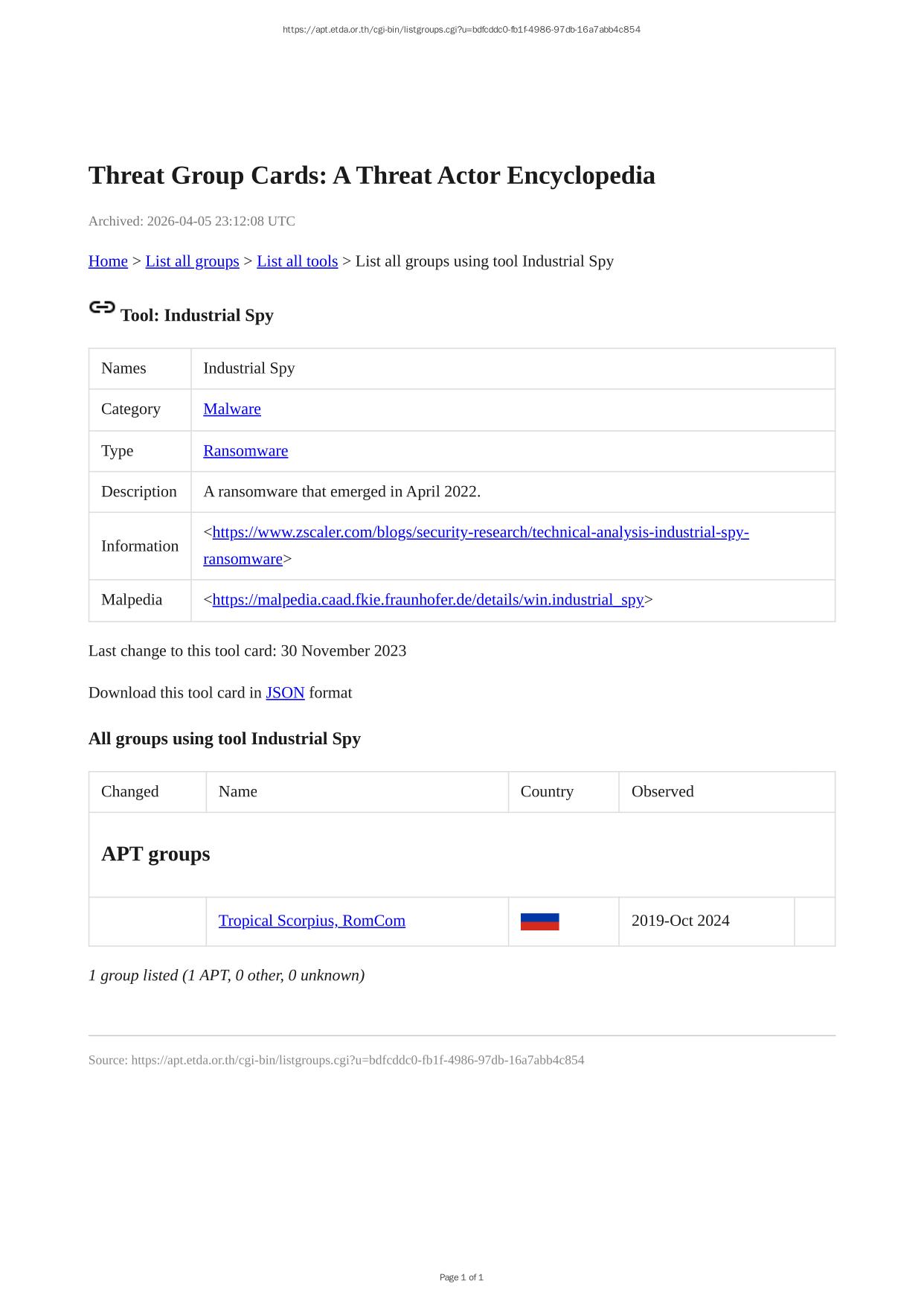Image resolution: width=924 pixels, height=1307 pixels.
Task: Click the Source URL in the footer
Action: tap(357, 1060)
